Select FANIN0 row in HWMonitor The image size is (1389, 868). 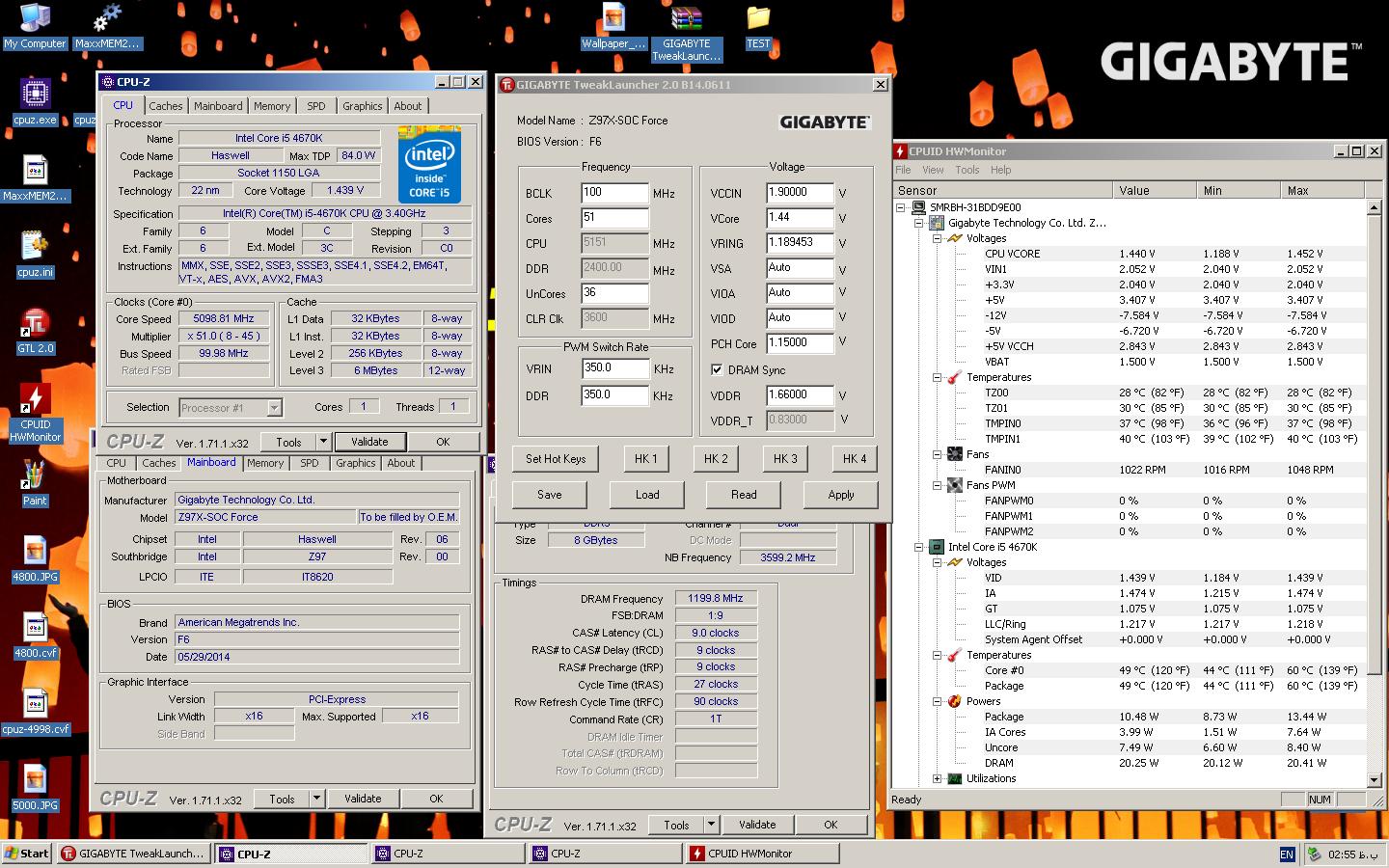point(1129,470)
